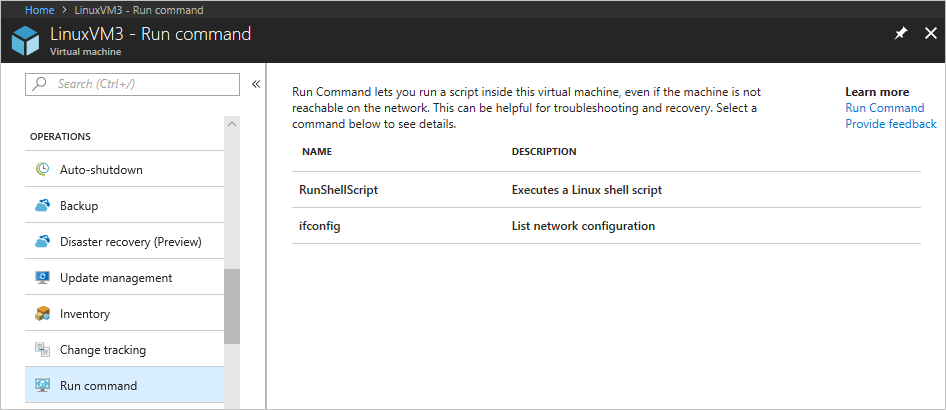This screenshot has width=946, height=410.
Task: Select the ifconfig command row
Action: [x=320, y=226]
